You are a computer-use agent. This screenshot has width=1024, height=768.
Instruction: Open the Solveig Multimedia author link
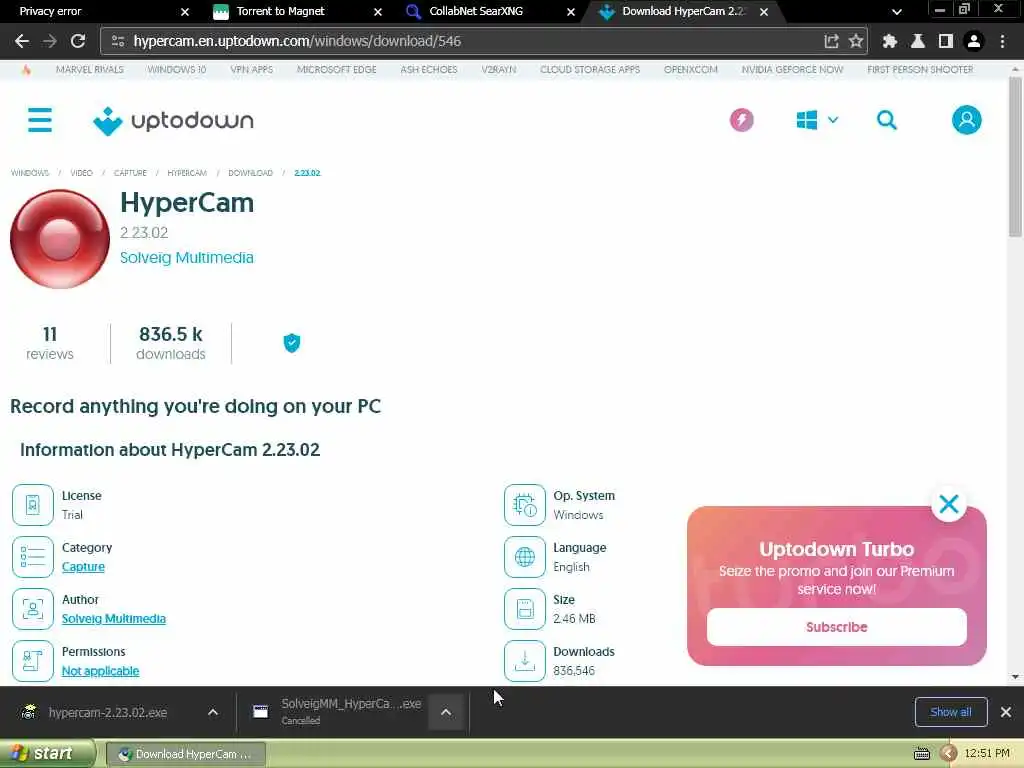pos(114,618)
